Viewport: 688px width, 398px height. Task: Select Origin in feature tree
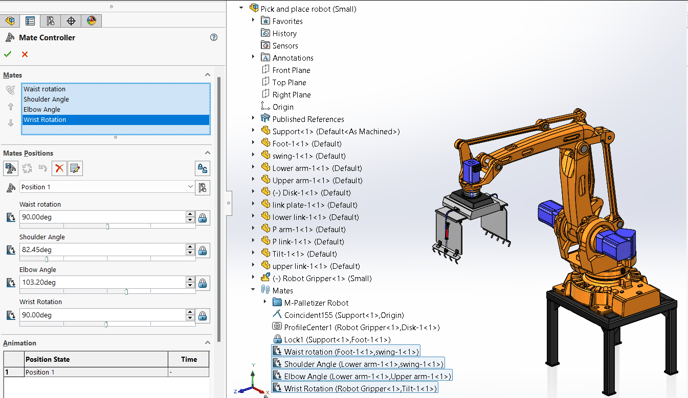pyautogui.click(x=283, y=107)
